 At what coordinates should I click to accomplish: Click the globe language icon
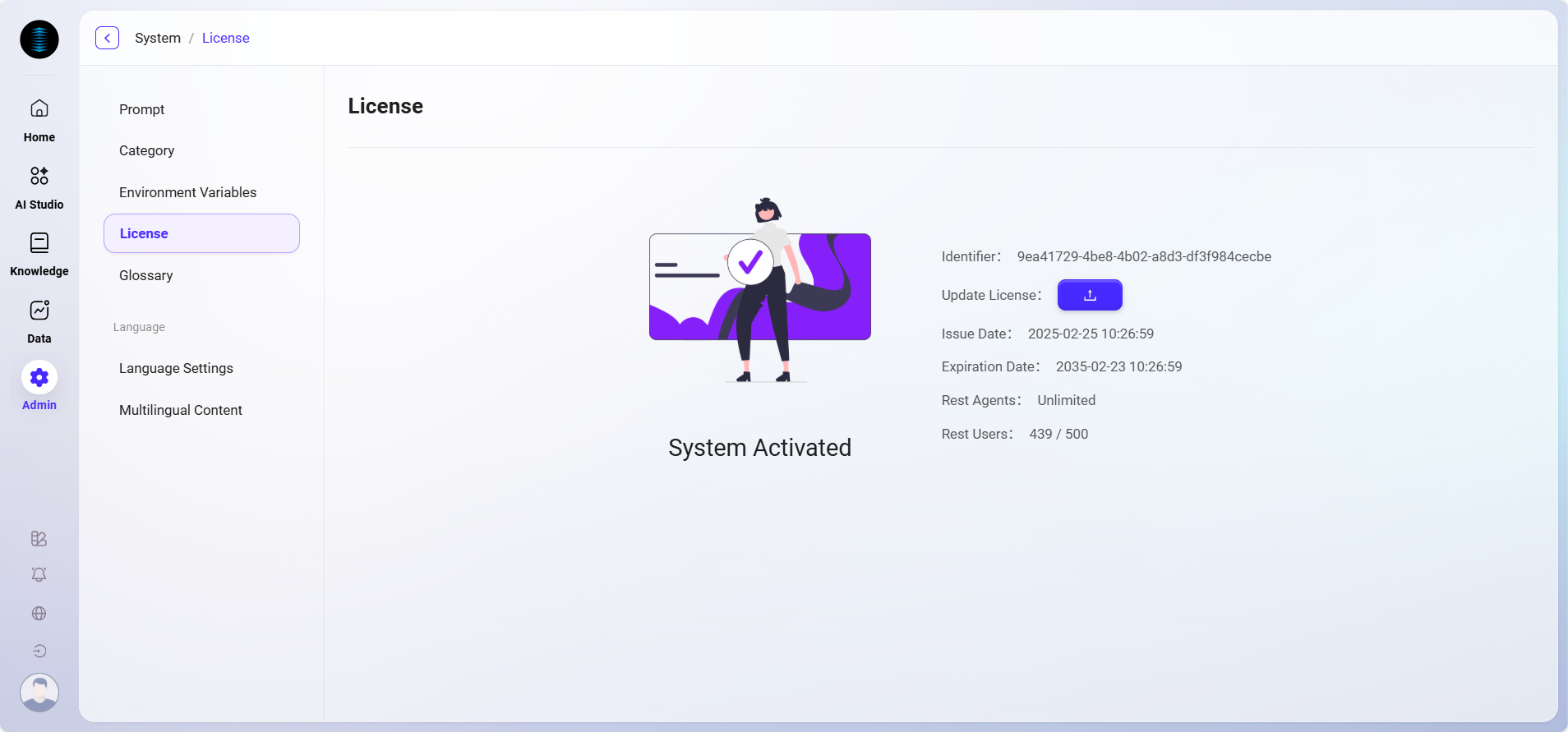pos(39,614)
